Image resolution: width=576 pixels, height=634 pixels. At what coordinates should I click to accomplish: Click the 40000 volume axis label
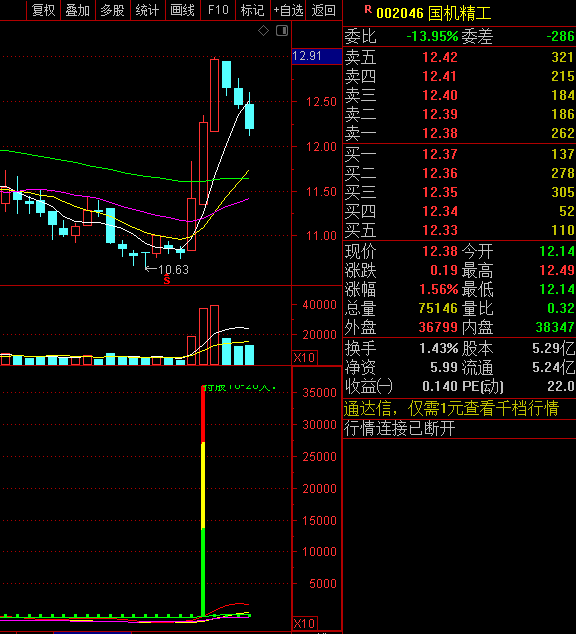click(319, 305)
